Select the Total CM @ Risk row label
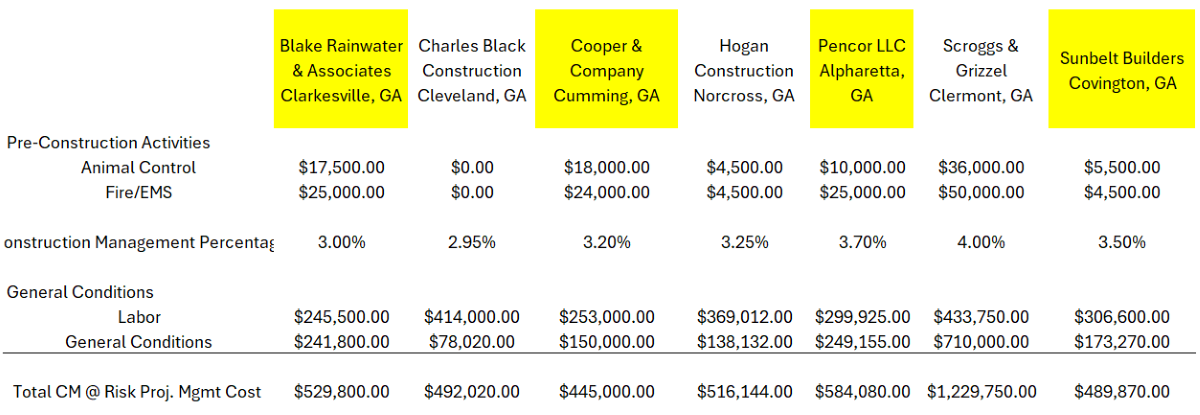This screenshot has width=1200, height=415. (137, 392)
